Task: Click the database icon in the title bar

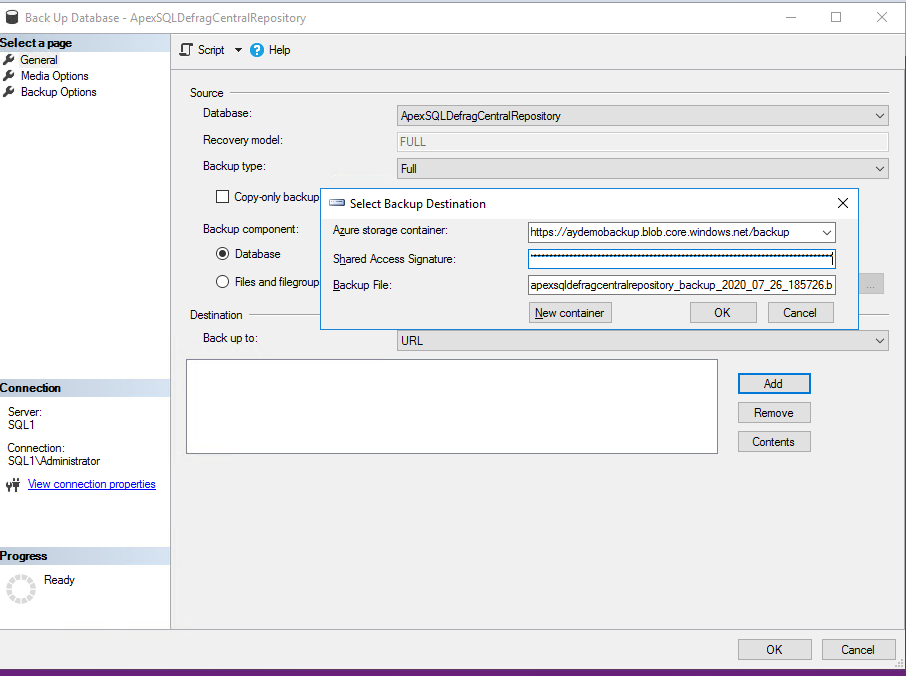Action: [x=11, y=17]
